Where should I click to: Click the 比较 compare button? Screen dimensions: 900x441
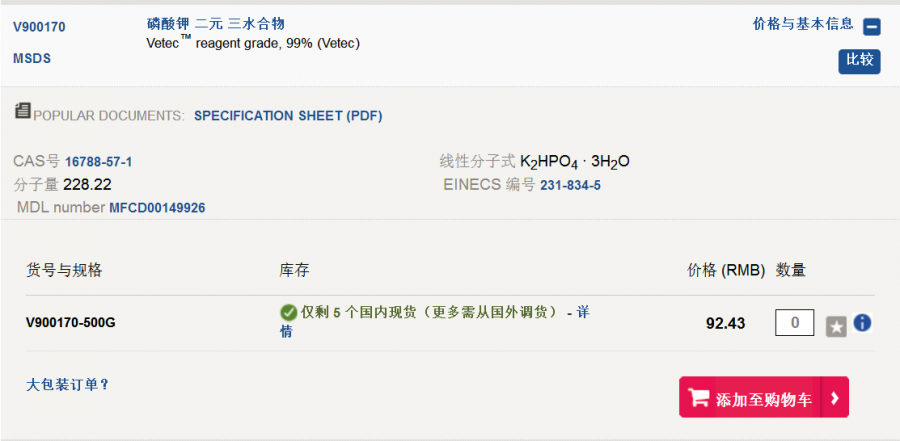pyautogui.click(x=859, y=61)
